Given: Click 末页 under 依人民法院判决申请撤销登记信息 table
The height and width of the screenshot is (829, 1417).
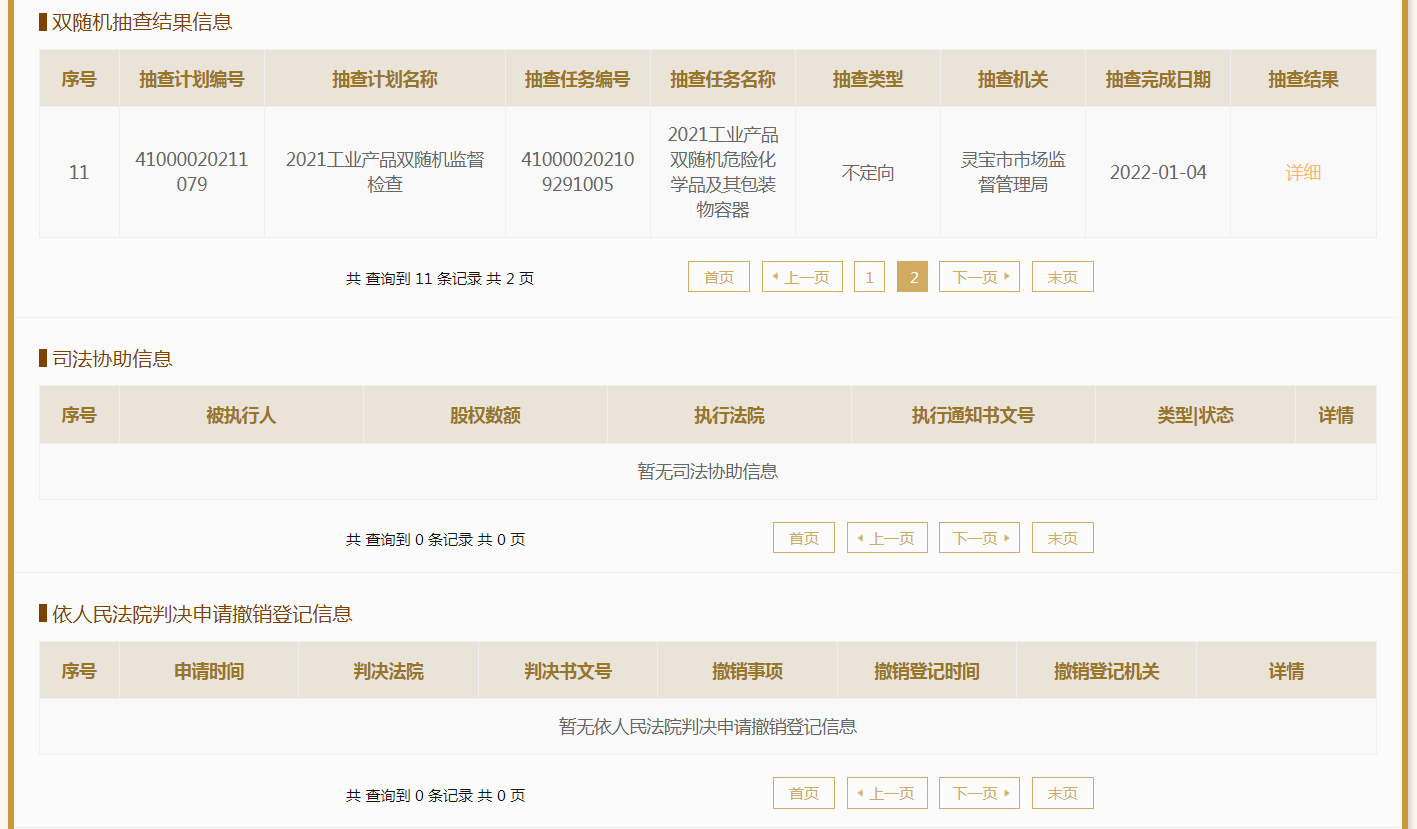Looking at the screenshot, I should pos(1062,793).
